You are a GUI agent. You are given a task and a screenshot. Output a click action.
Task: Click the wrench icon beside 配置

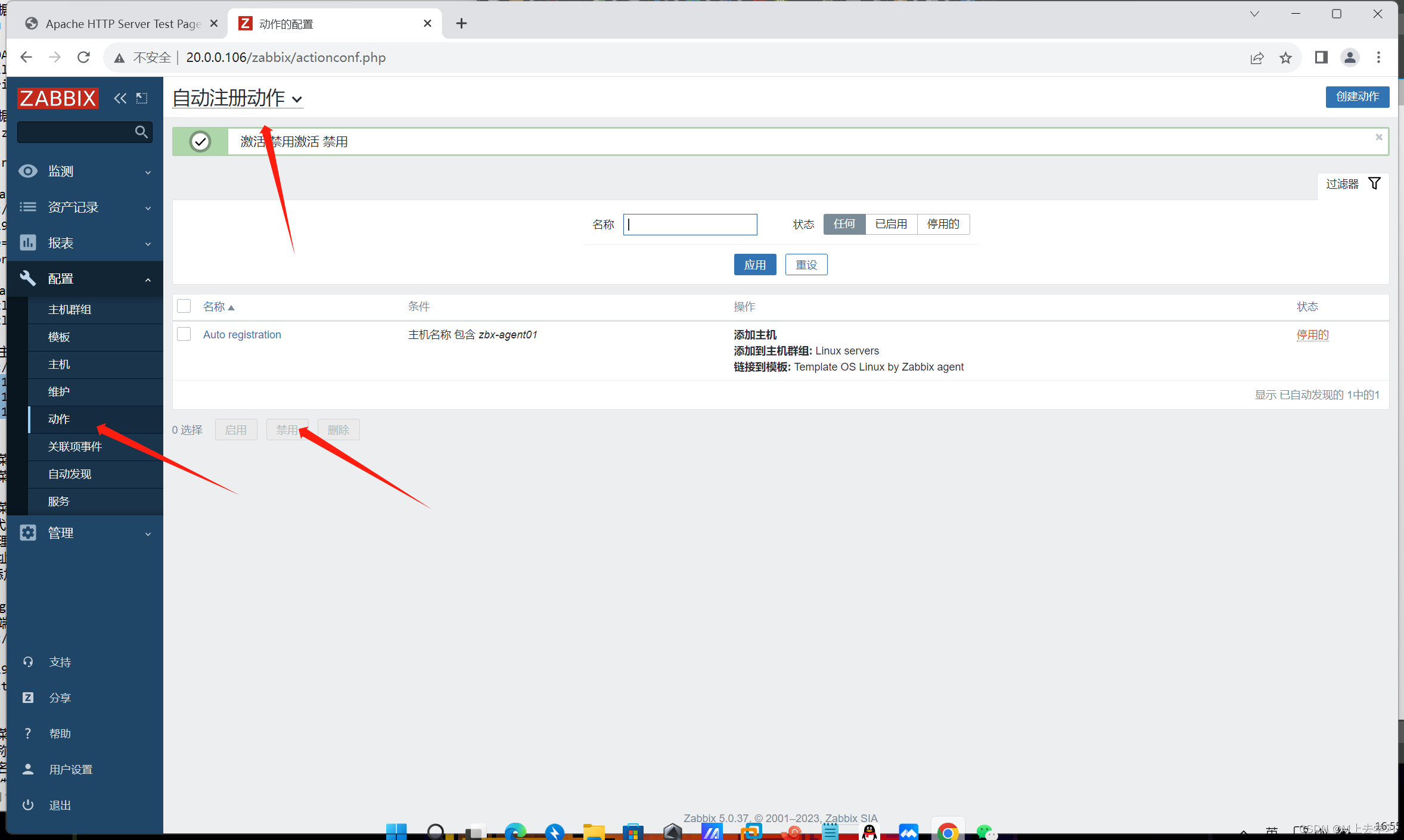[28, 278]
